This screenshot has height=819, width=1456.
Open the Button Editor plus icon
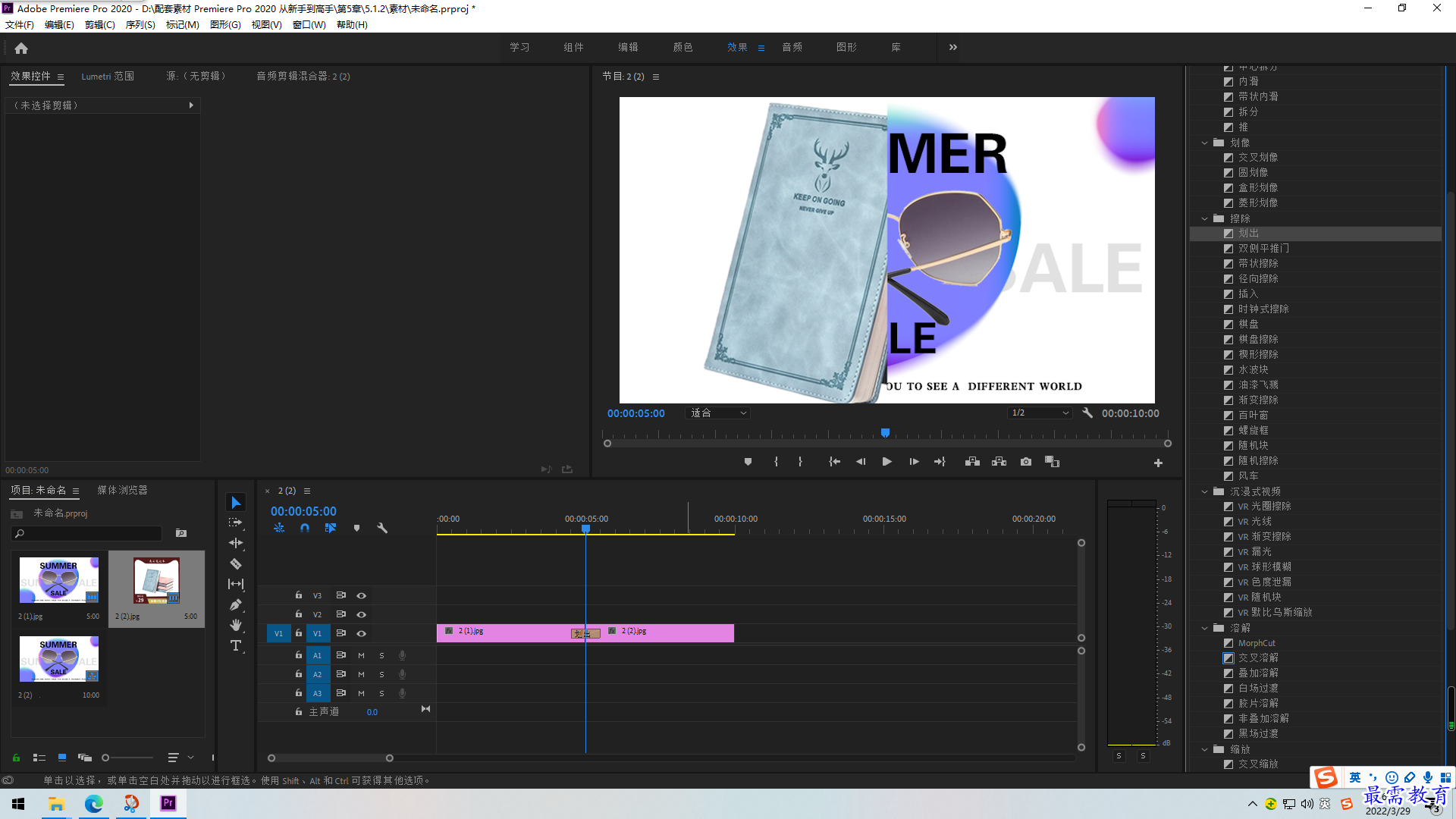coord(1158,463)
